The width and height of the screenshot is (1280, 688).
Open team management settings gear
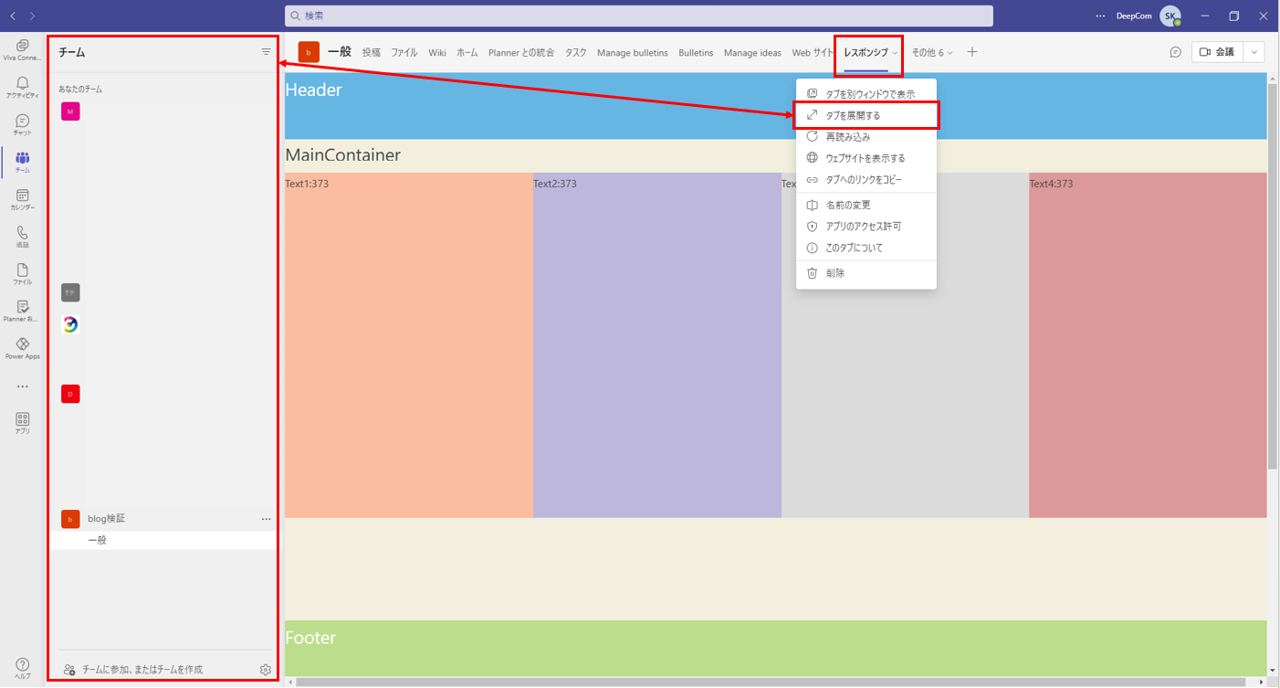click(265, 669)
